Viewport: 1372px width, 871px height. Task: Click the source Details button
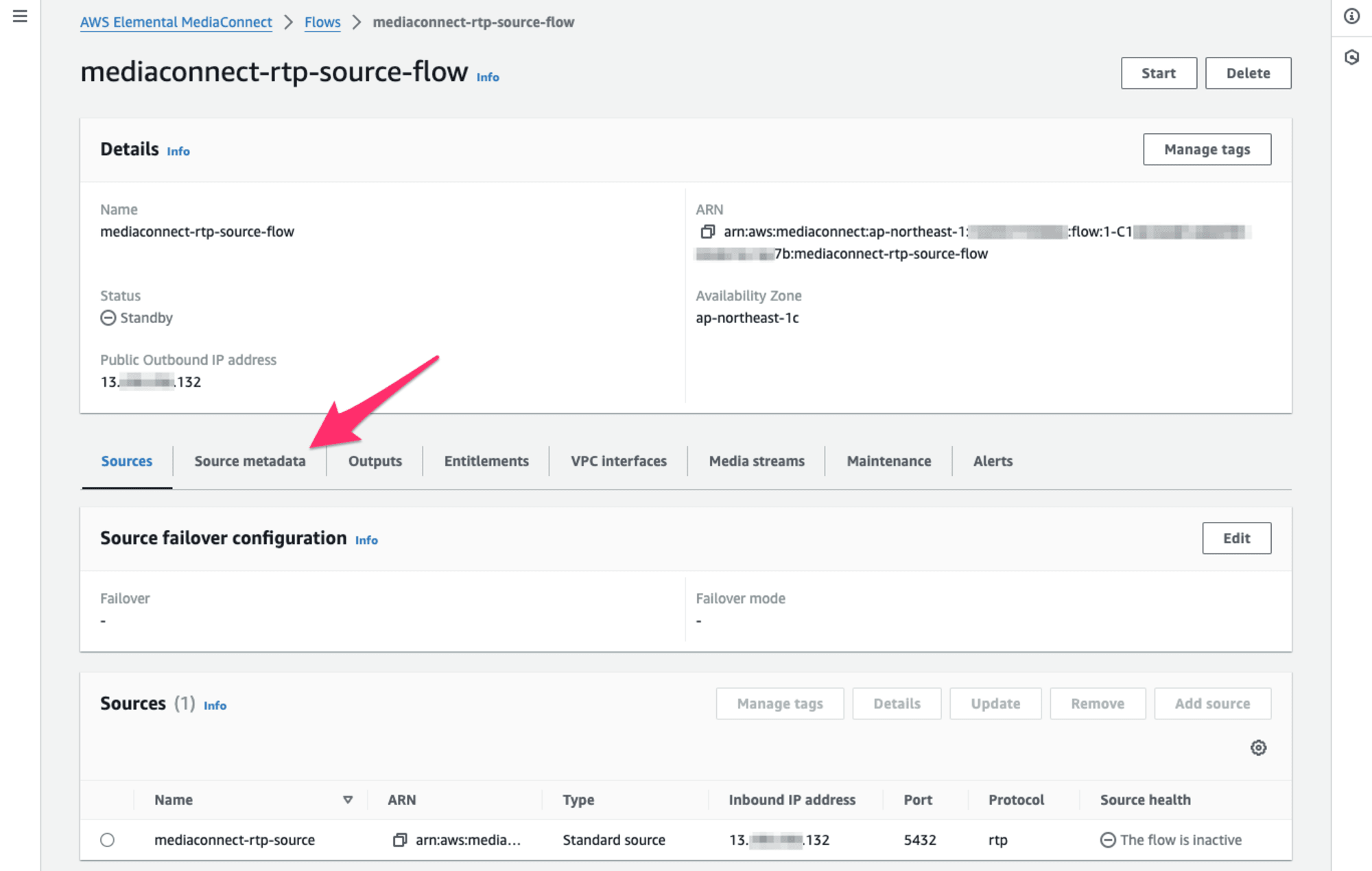(897, 704)
